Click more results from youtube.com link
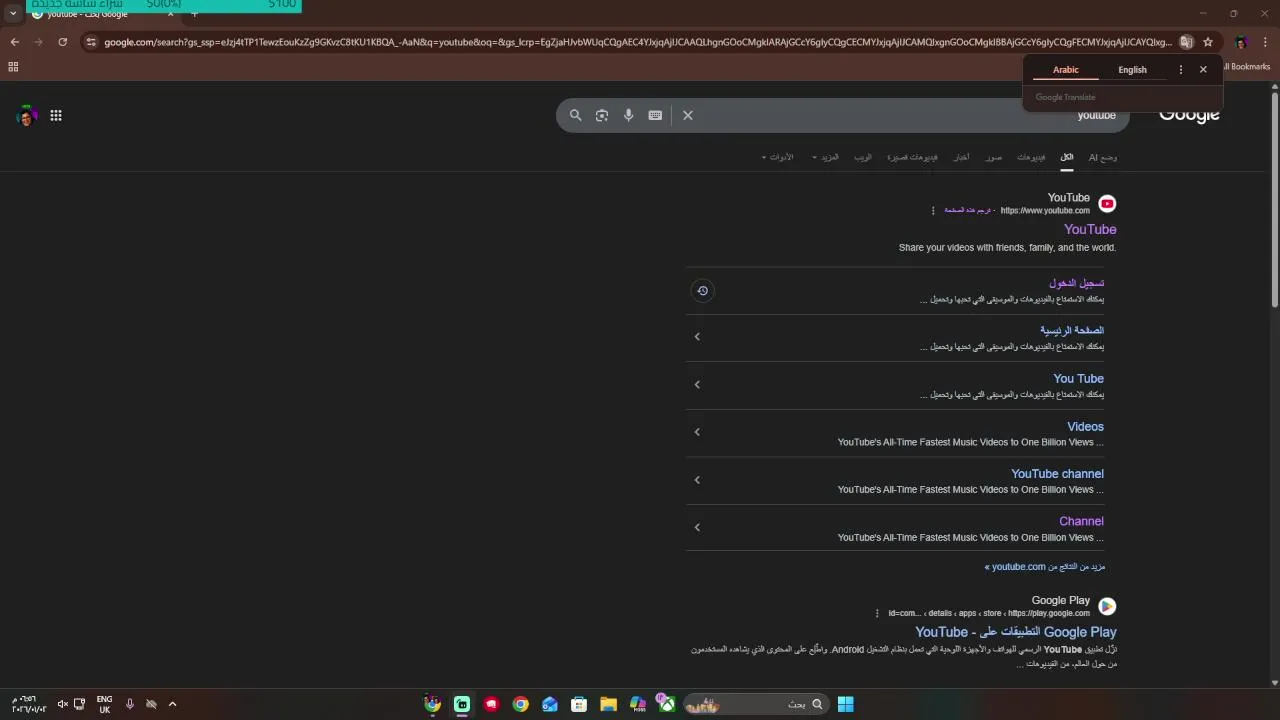This screenshot has height=720, width=1280. tap(1045, 567)
